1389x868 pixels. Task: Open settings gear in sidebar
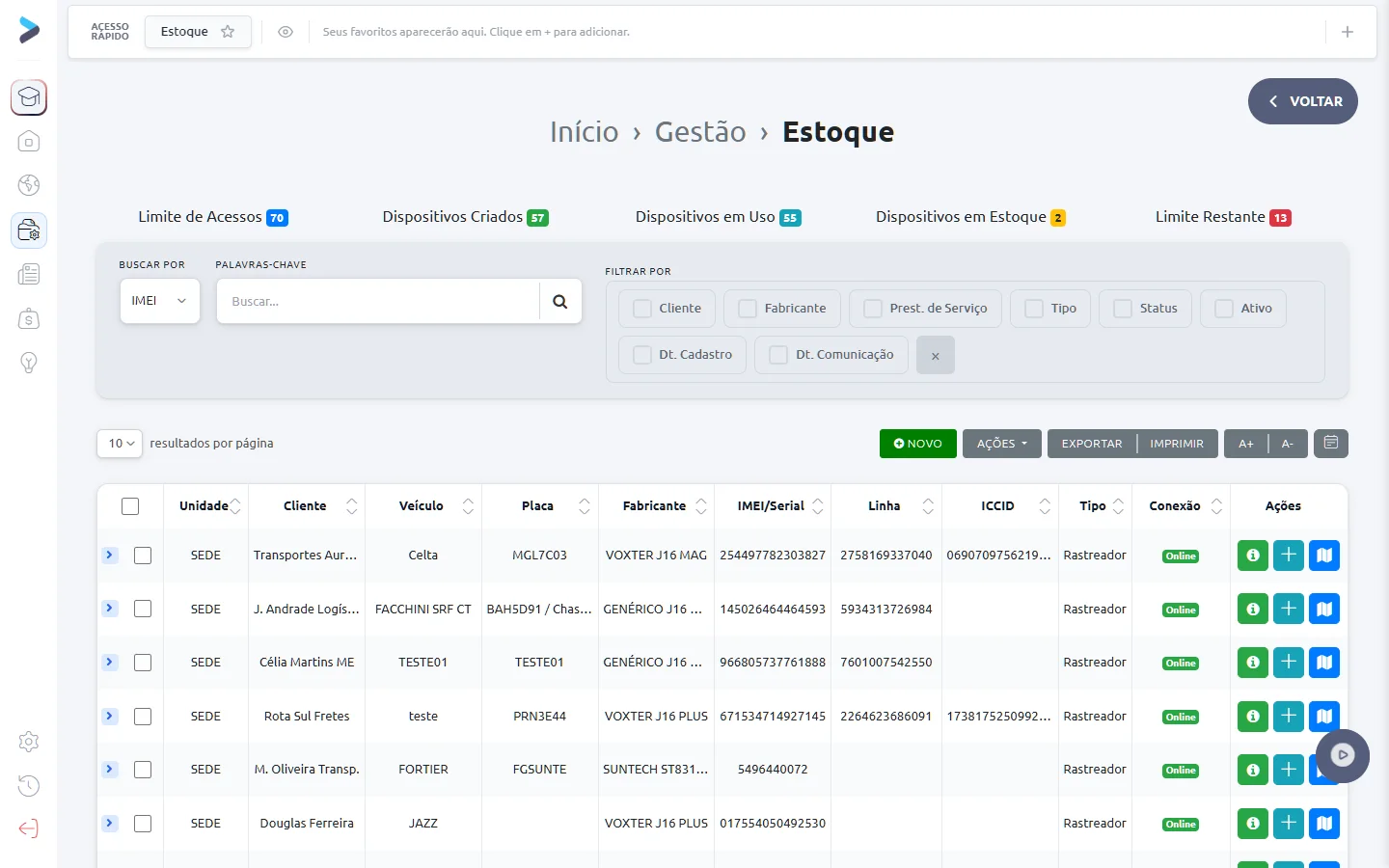pyautogui.click(x=29, y=742)
